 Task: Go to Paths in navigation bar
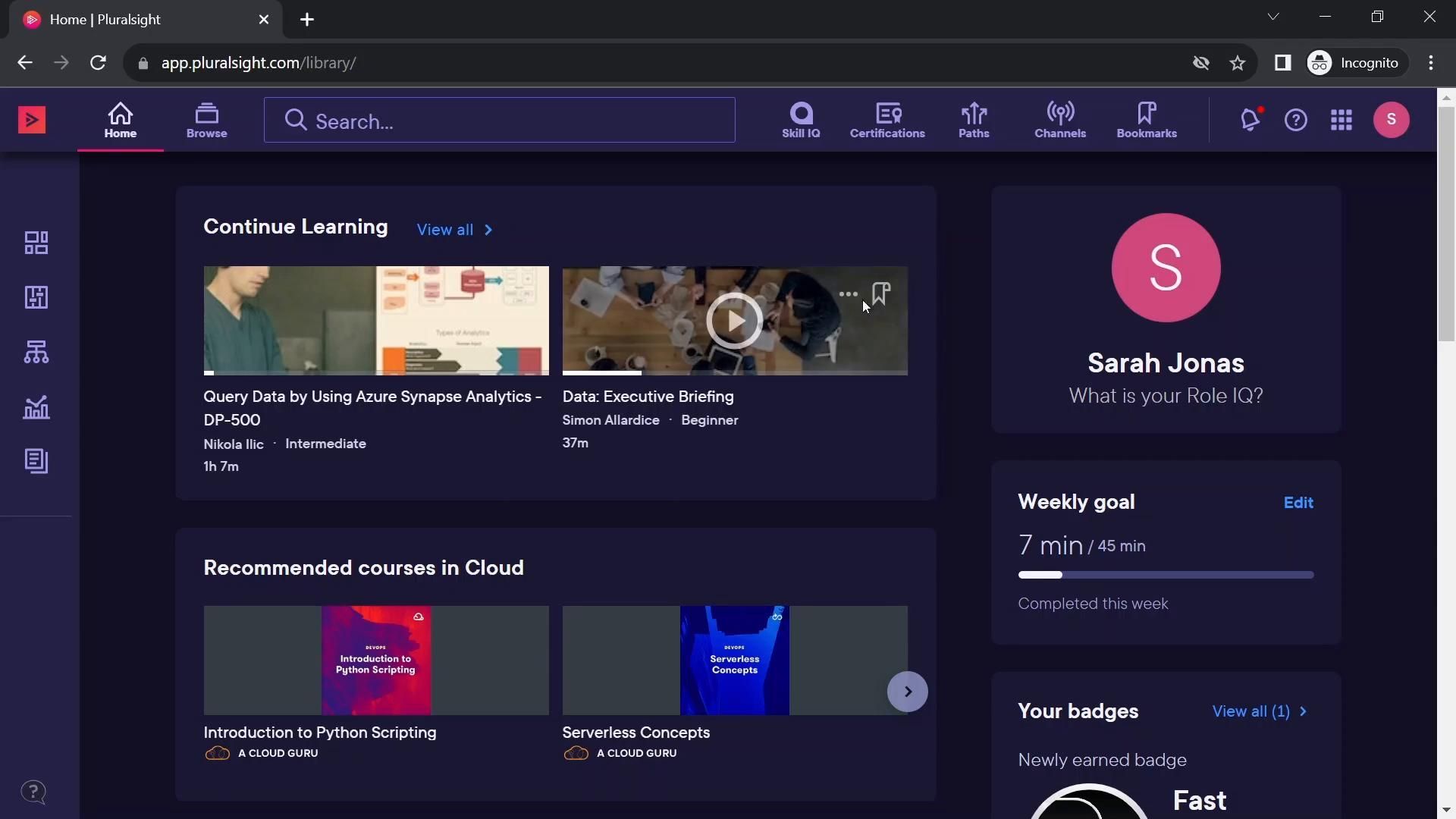pos(974,120)
